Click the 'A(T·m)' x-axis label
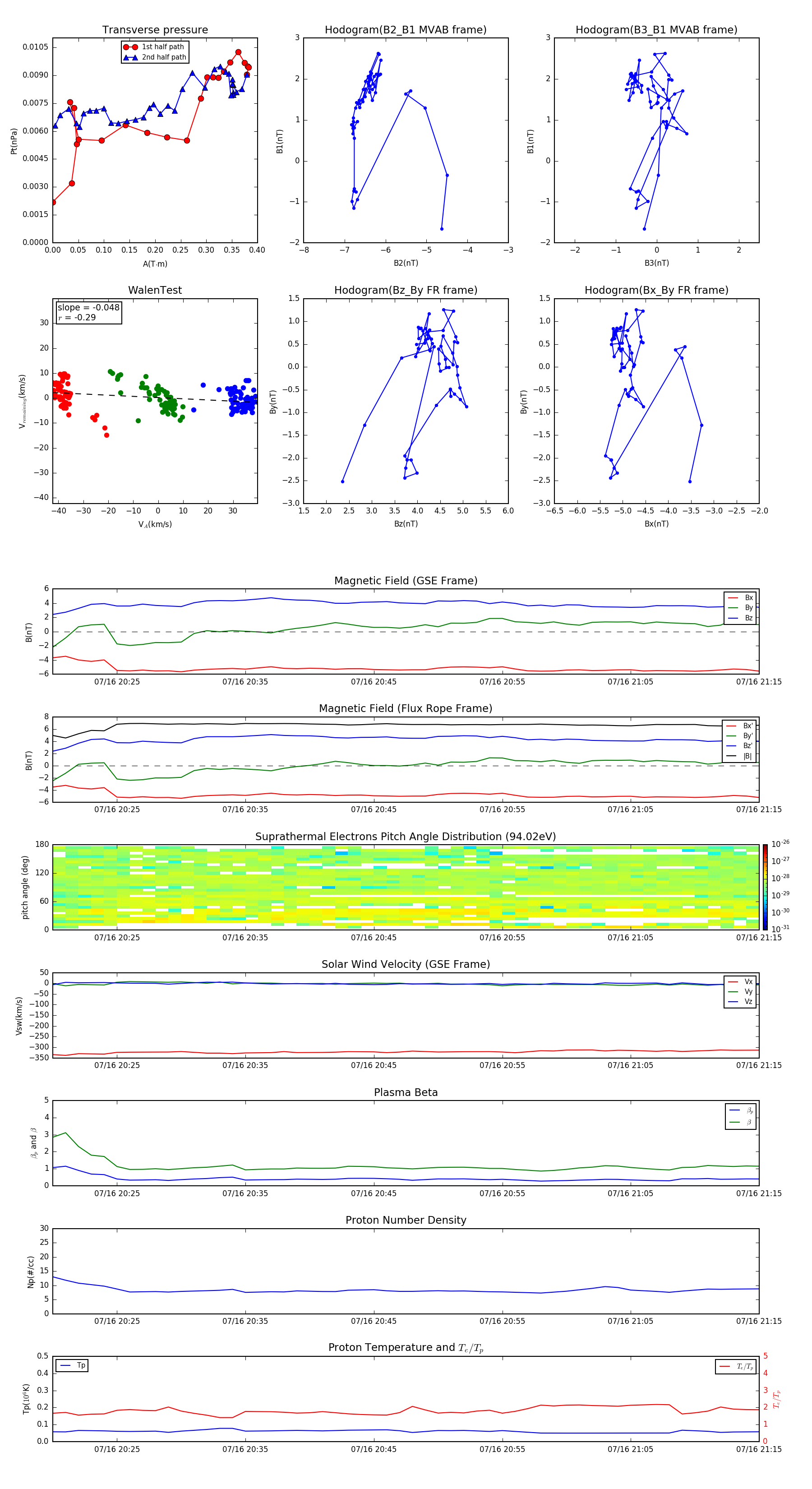The width and height of the screenshot is (812, 1489). click(155, 264)
